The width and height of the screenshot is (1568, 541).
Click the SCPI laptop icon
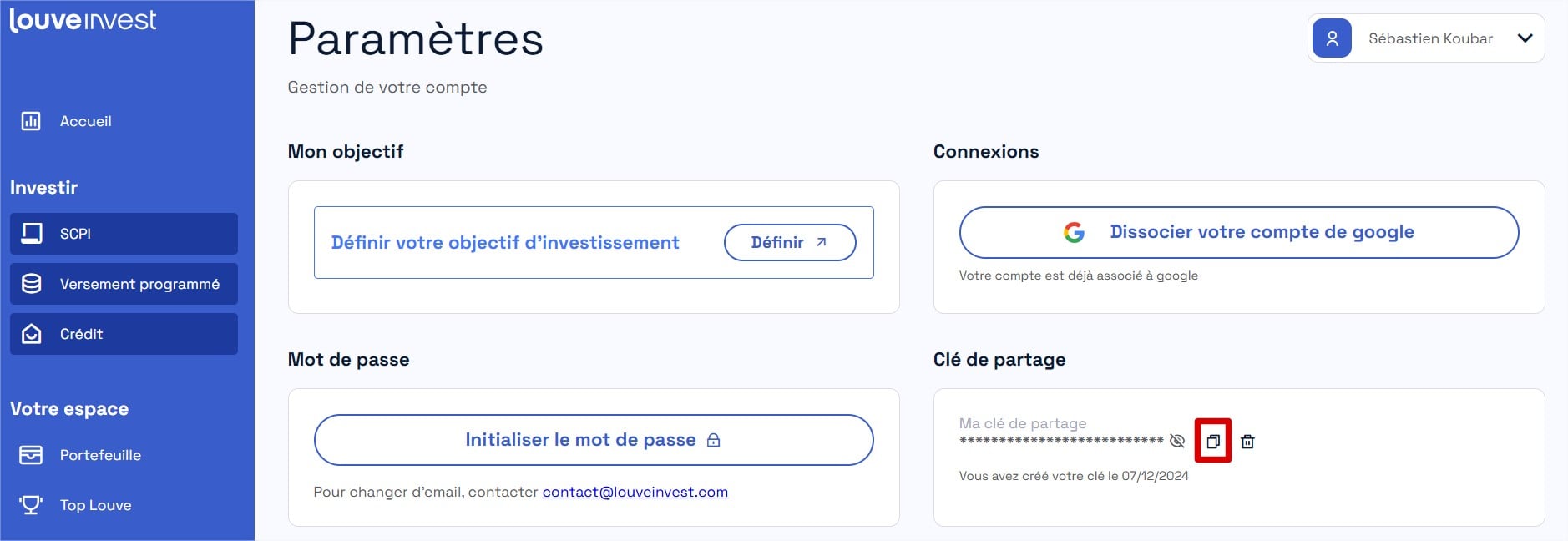(32, 234)
